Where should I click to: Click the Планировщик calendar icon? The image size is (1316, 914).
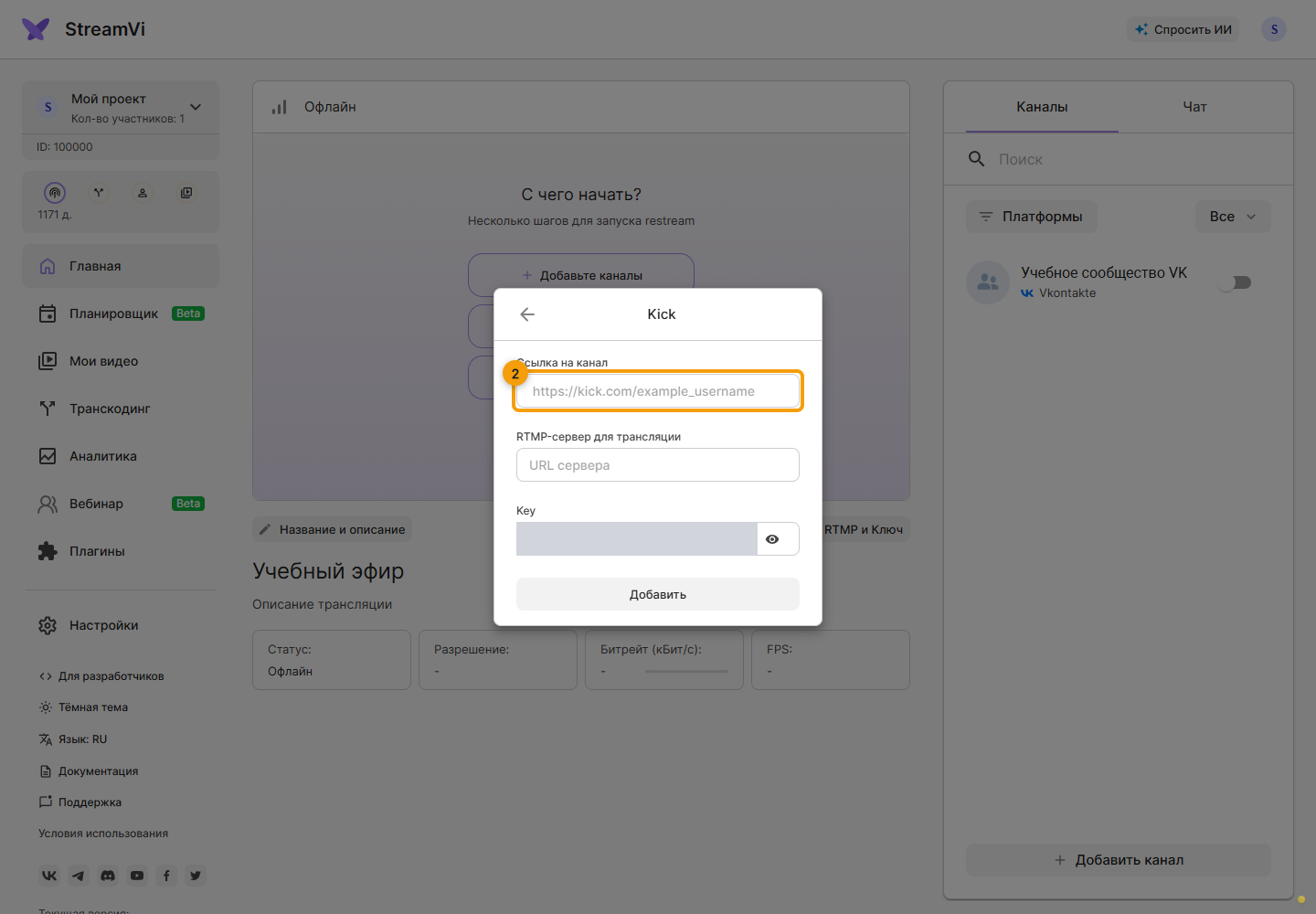48,314
